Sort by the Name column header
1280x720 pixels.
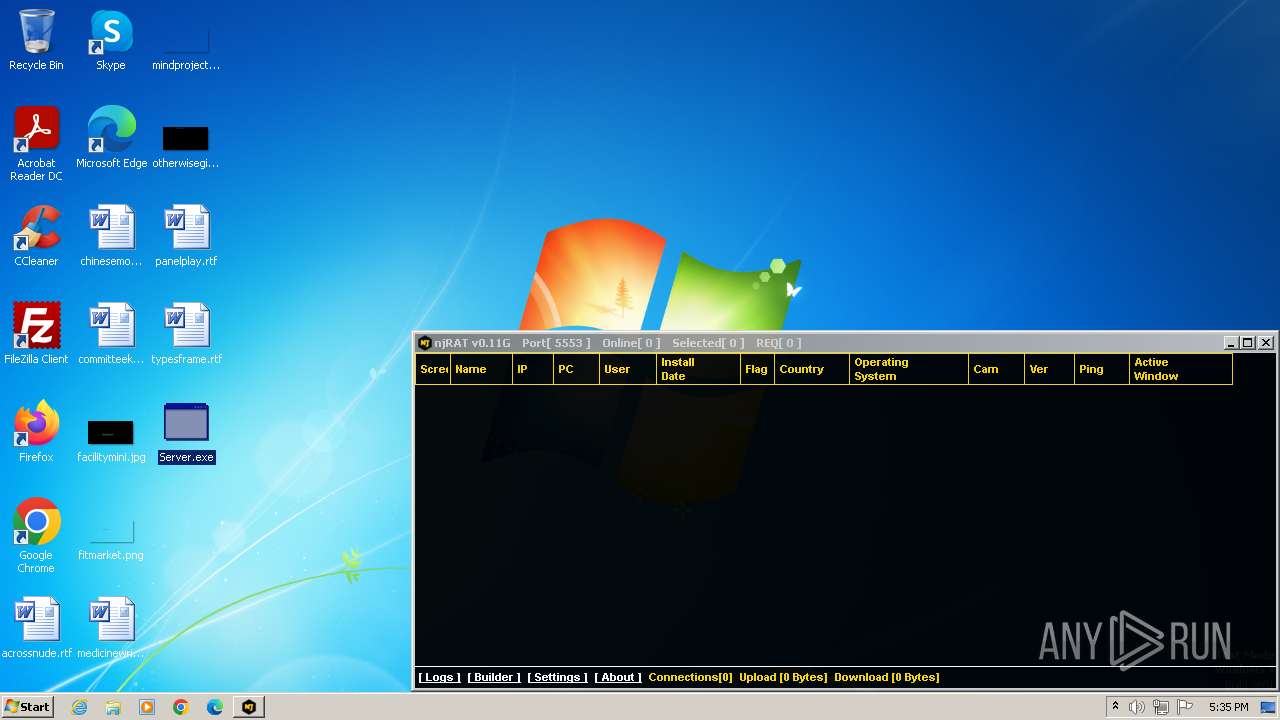tap(481, 369)
